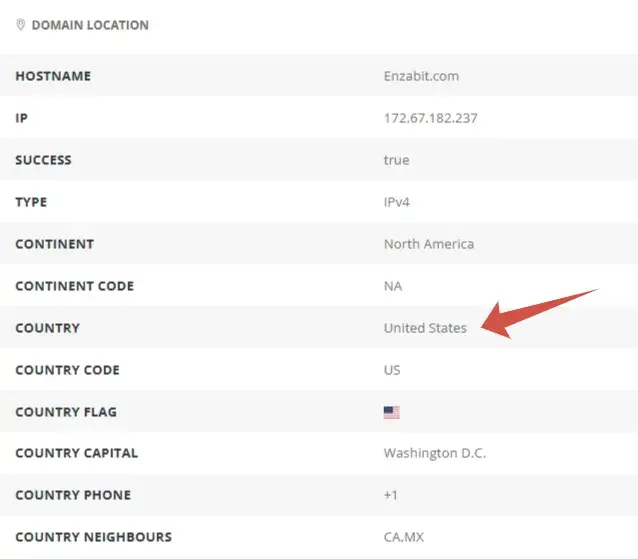Screen dimensions: 638x559
Task: Click the DOMAIN LOCATION heading
Action: [90, 25]
